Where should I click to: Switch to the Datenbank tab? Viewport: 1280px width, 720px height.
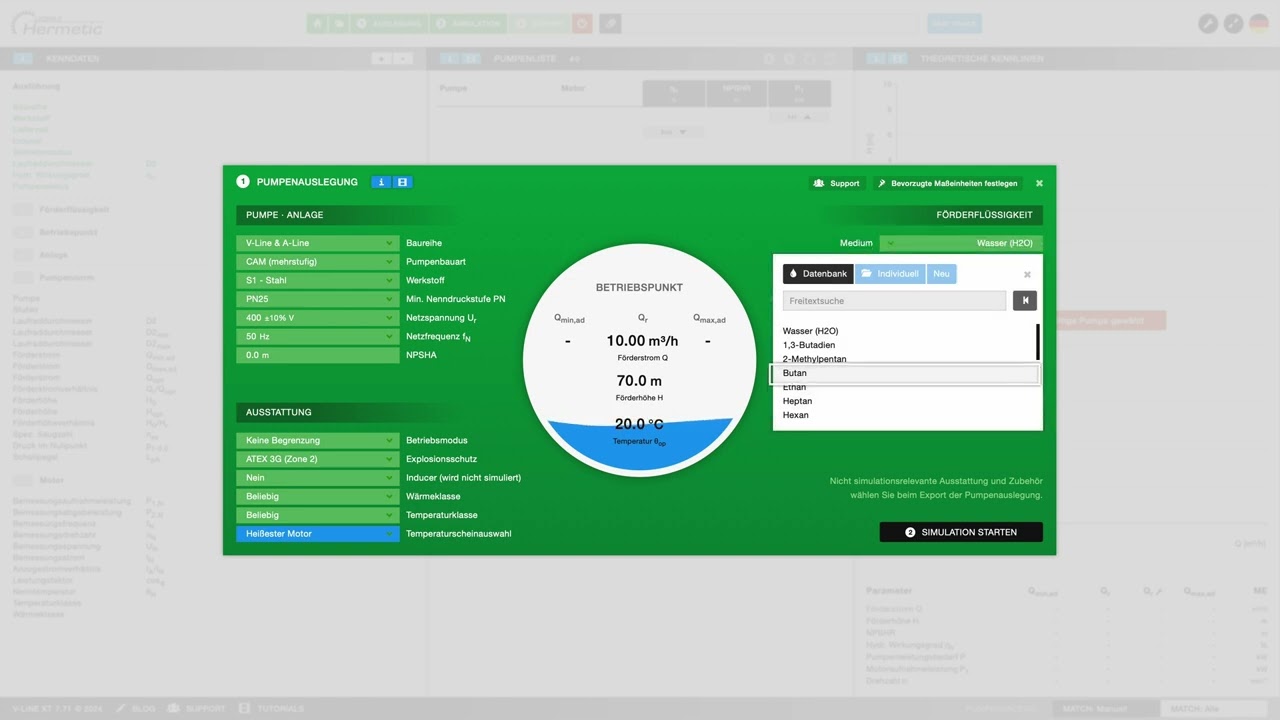point(818,273)
